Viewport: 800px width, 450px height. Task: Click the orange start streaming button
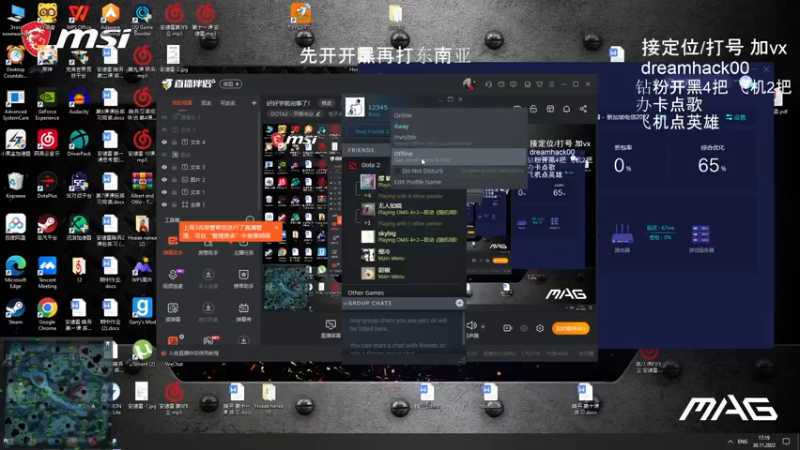coord(570,328)
